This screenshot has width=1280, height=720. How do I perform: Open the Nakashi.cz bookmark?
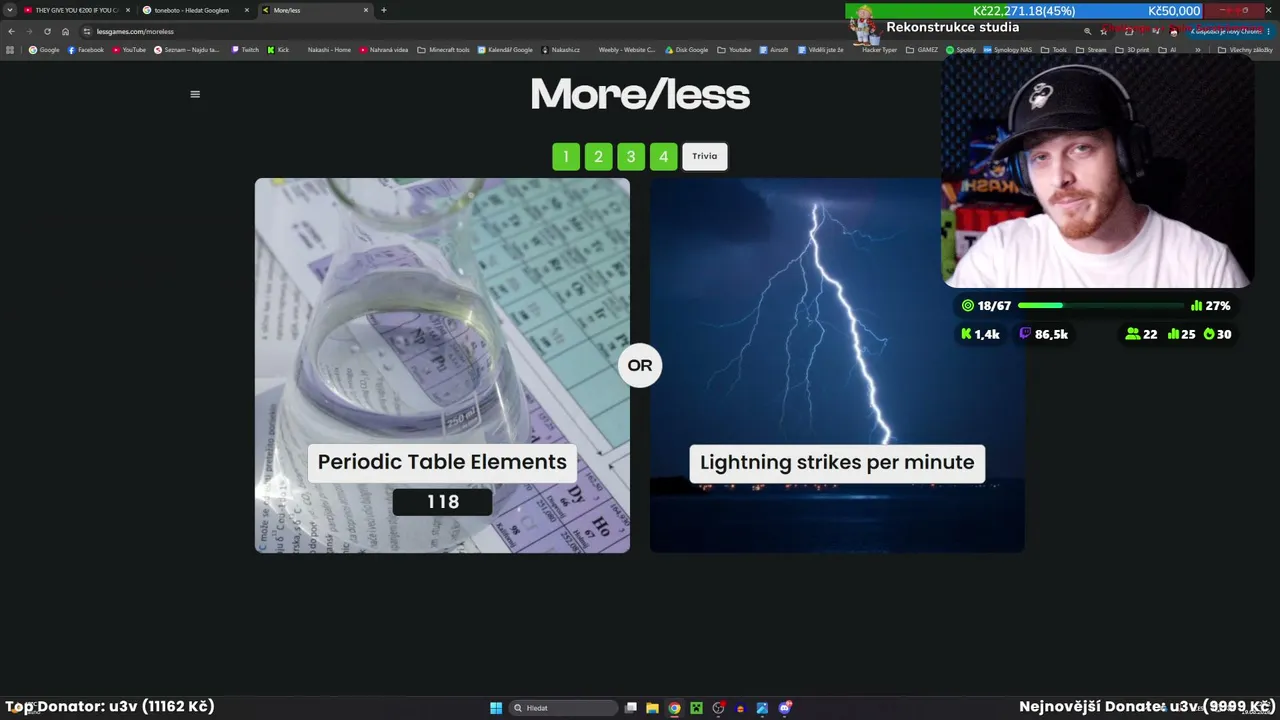point(561,50)
